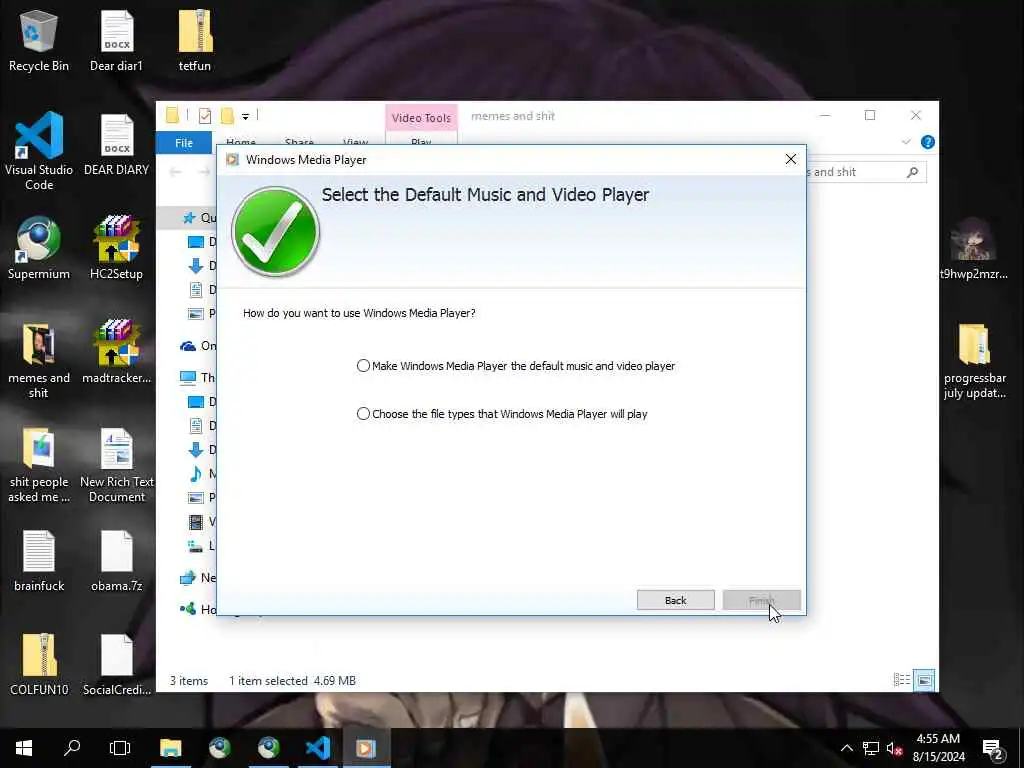
Task: Select the memes and shit desktop folder
Action: [39, 360]
